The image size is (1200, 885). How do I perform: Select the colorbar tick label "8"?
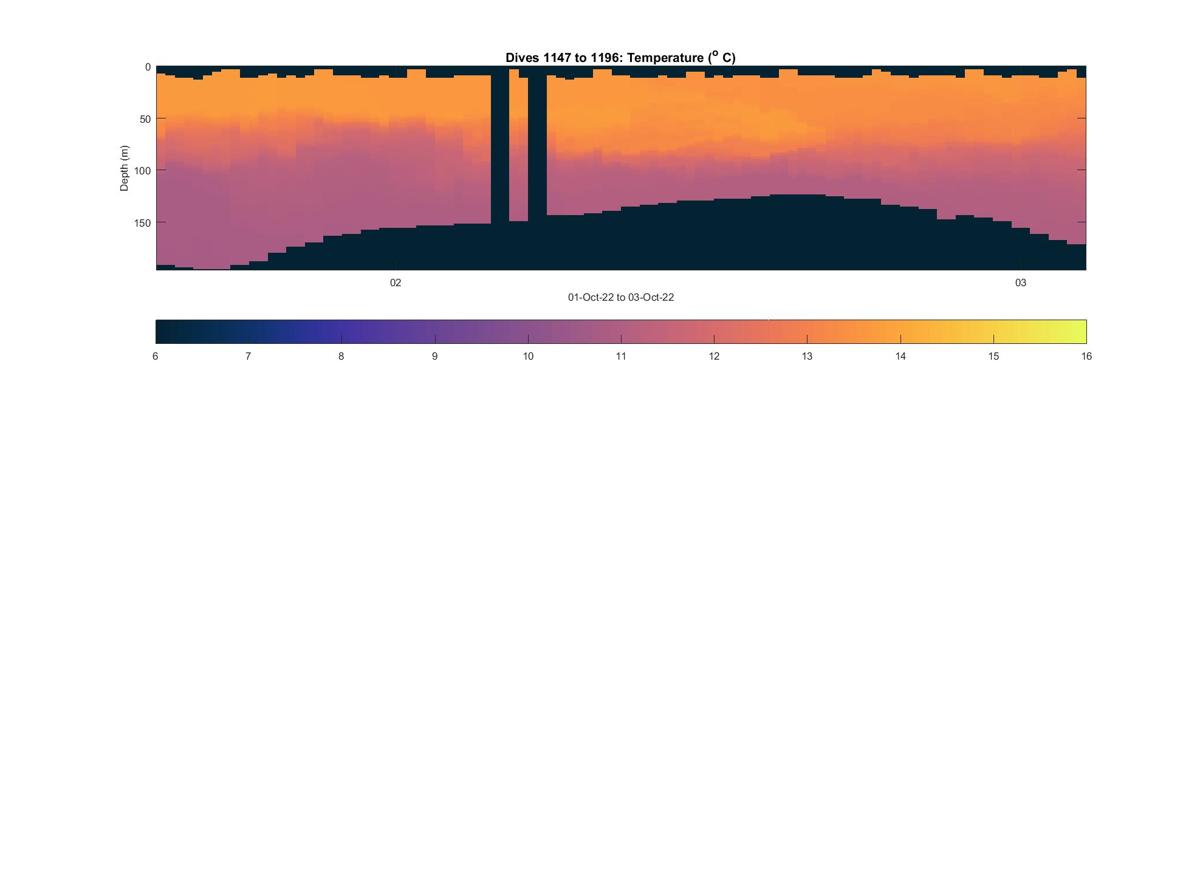click(341, 356)
